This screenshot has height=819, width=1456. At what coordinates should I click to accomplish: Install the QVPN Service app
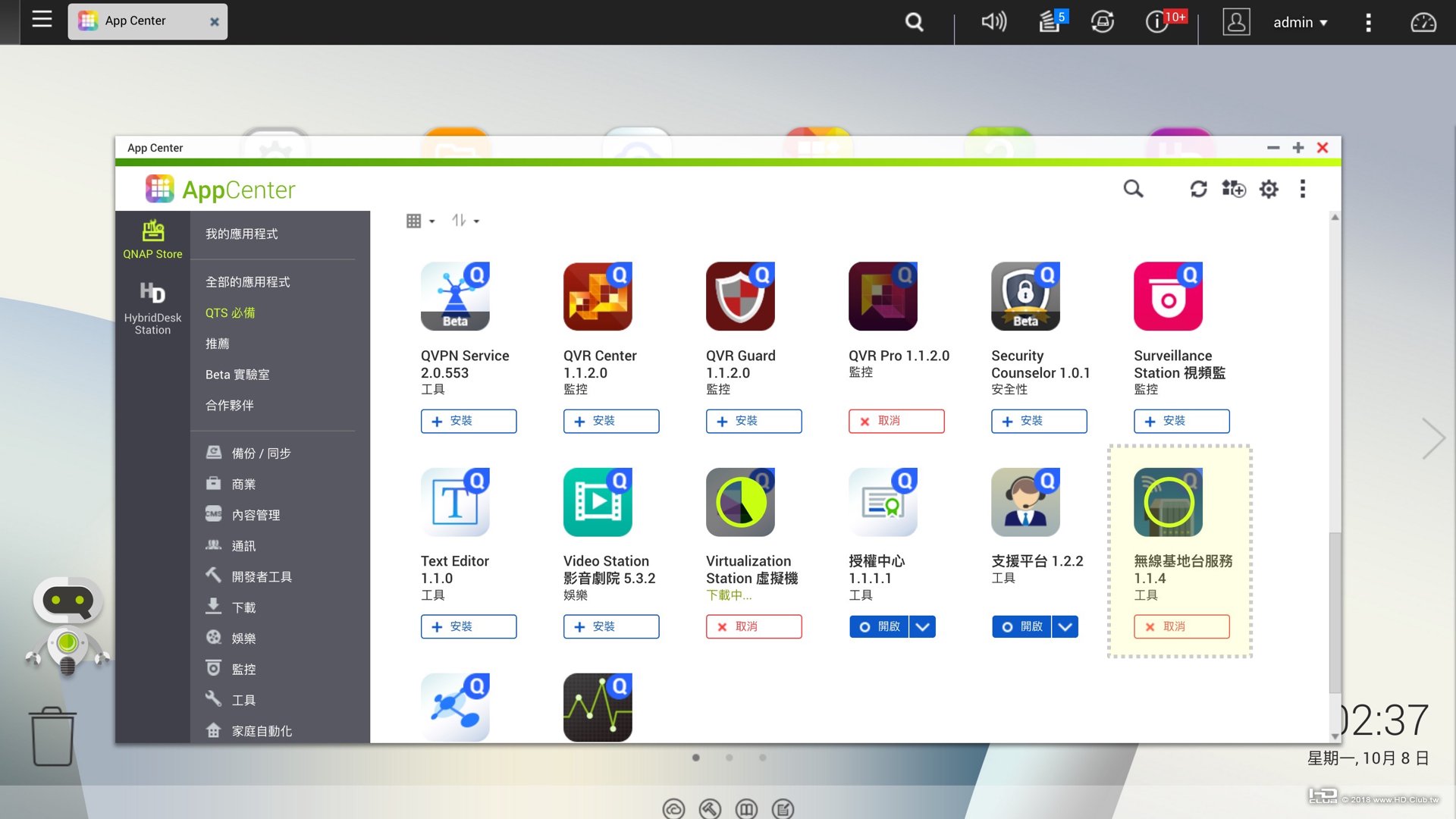[x=469, y=421]
